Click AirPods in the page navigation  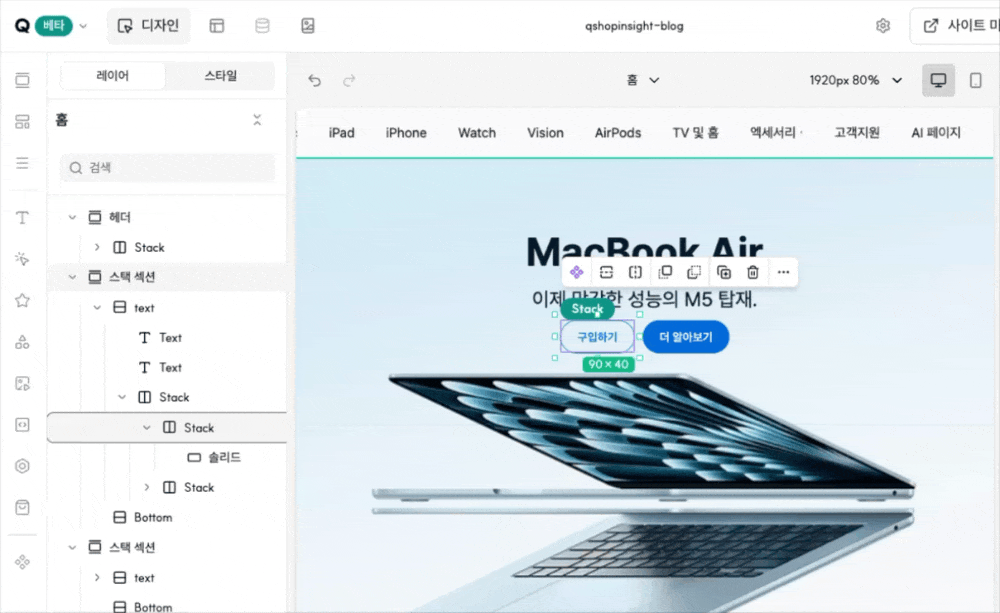pyautogui.click(x=617, y=133)
